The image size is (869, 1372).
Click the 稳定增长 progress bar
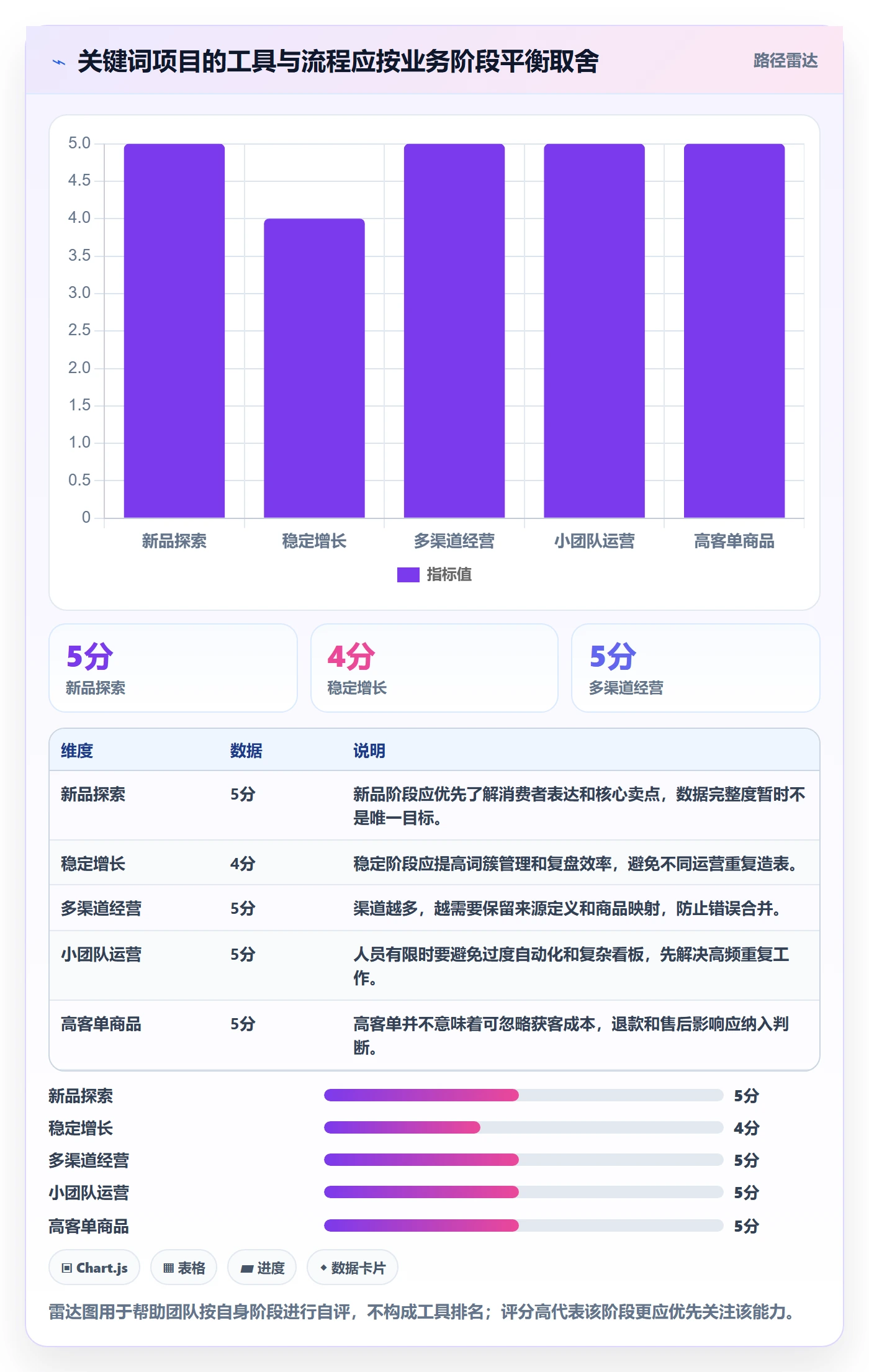pyautogui.click(x=523, y=1127)
